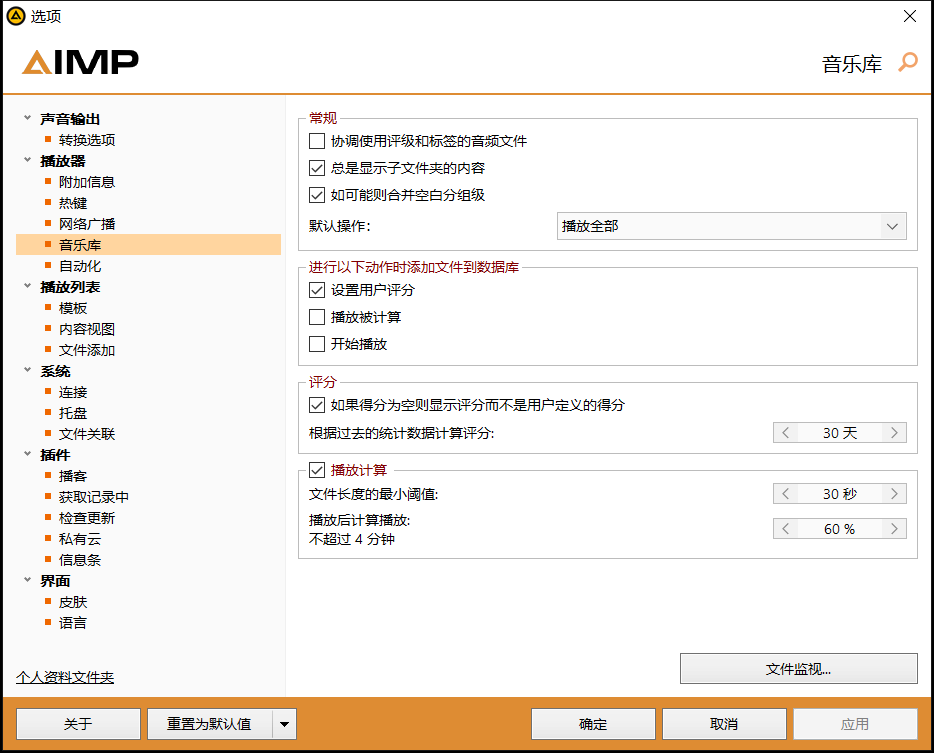This screenshot has width=934, height=753.
Task: Click the 取消 button
Action: tap(724, 724)
